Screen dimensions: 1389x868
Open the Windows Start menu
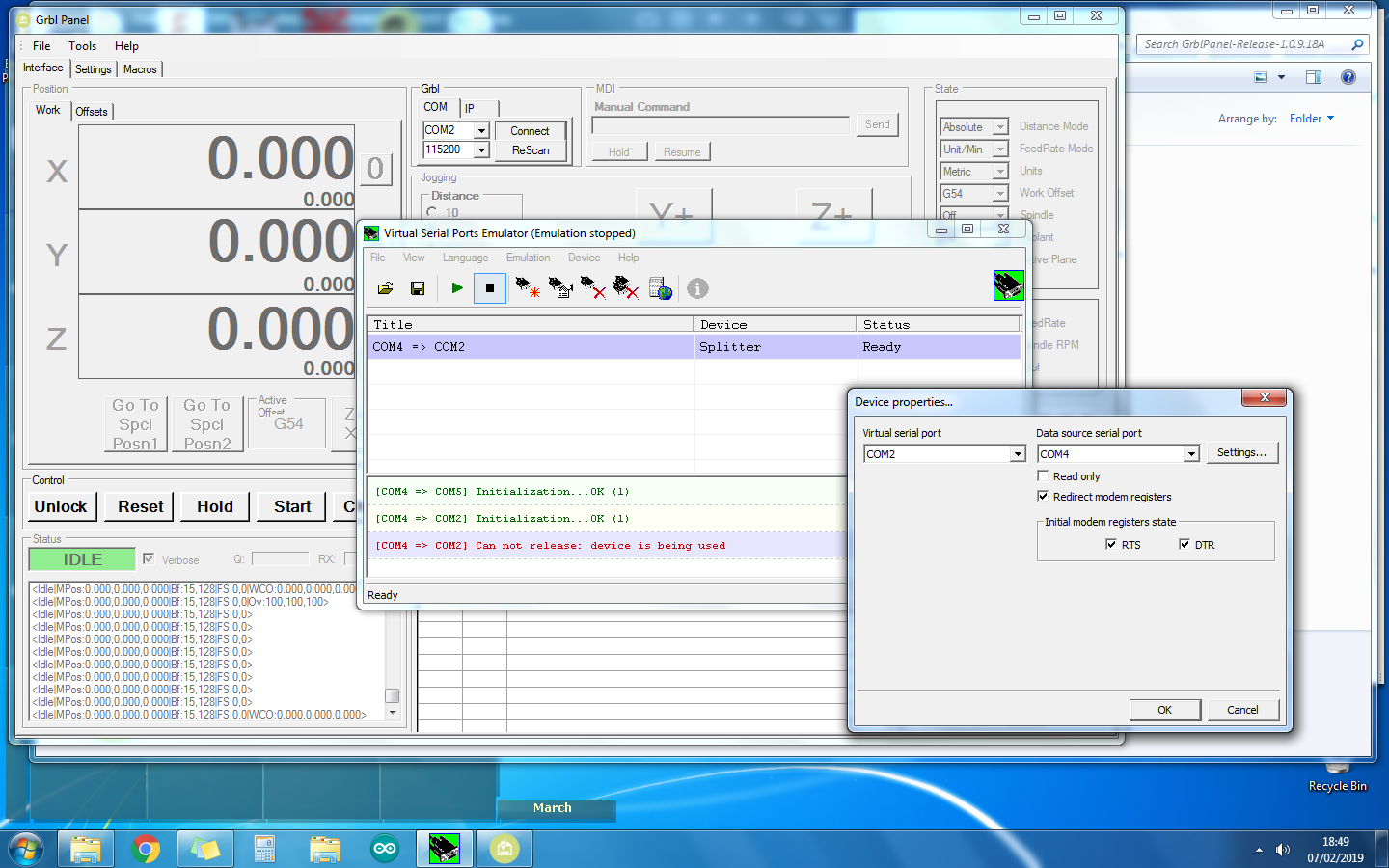[x=26, y=850]
